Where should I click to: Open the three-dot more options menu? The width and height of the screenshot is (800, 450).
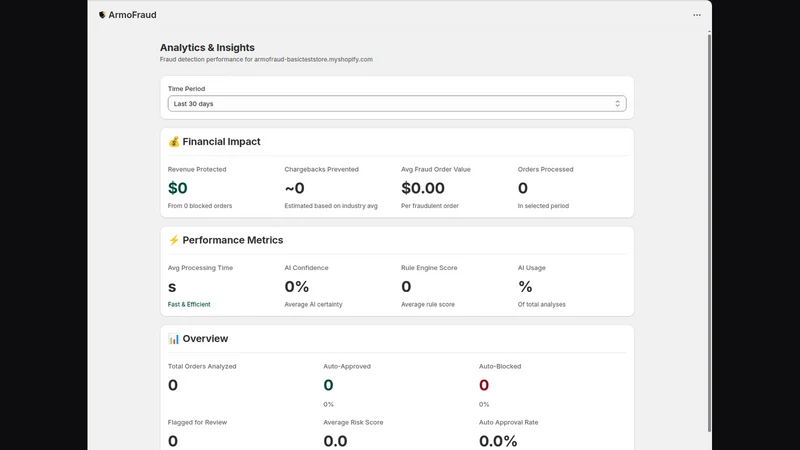pyautogui.click(x=696, y=15)
